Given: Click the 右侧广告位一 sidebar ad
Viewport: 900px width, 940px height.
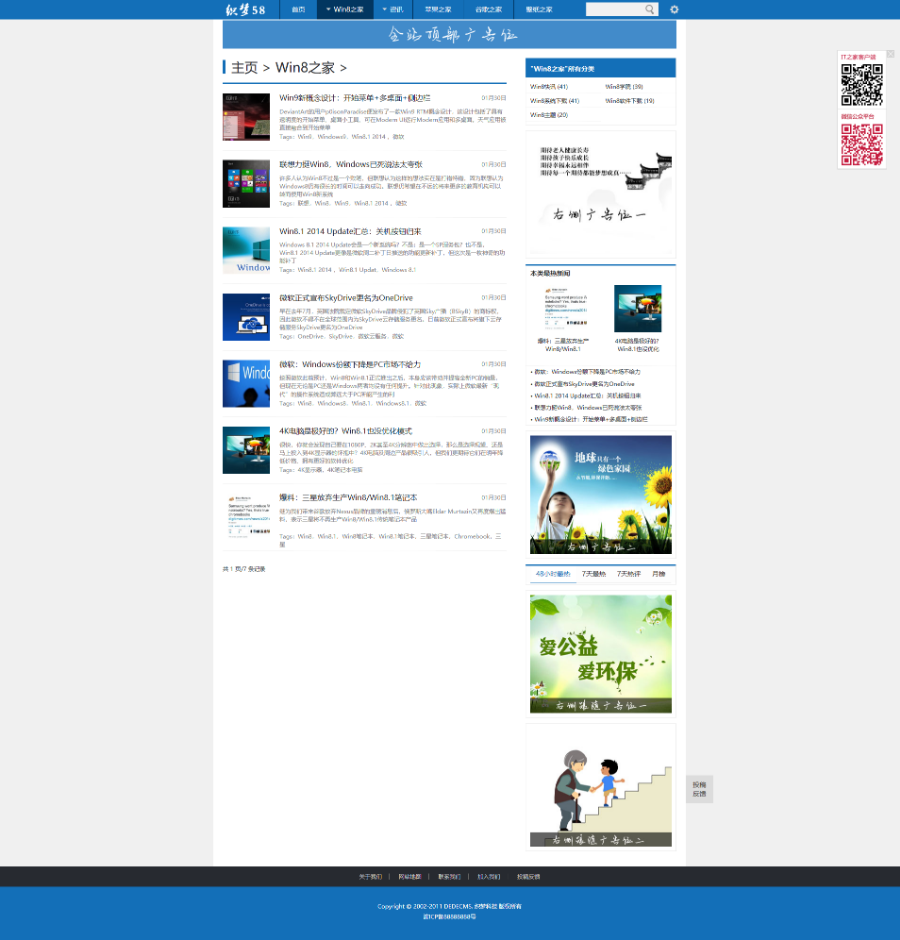Looking at the screenshot, I should [x=600, y=195].
